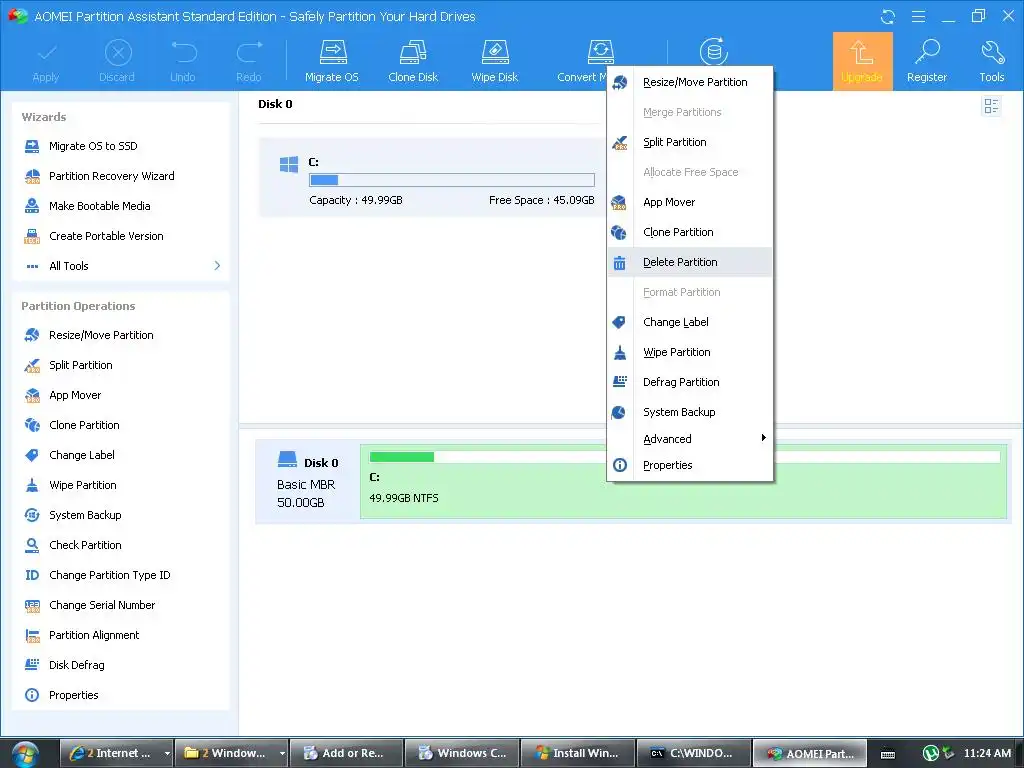Choose System Backup in context menu
The height and width of the screenshot is (768, 1024).
(x=690, y=413)
